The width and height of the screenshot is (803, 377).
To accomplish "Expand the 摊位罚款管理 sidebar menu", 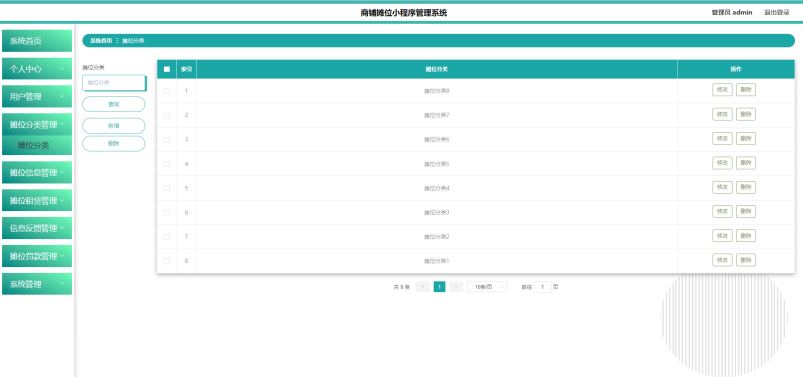I will tap(37, 256).
